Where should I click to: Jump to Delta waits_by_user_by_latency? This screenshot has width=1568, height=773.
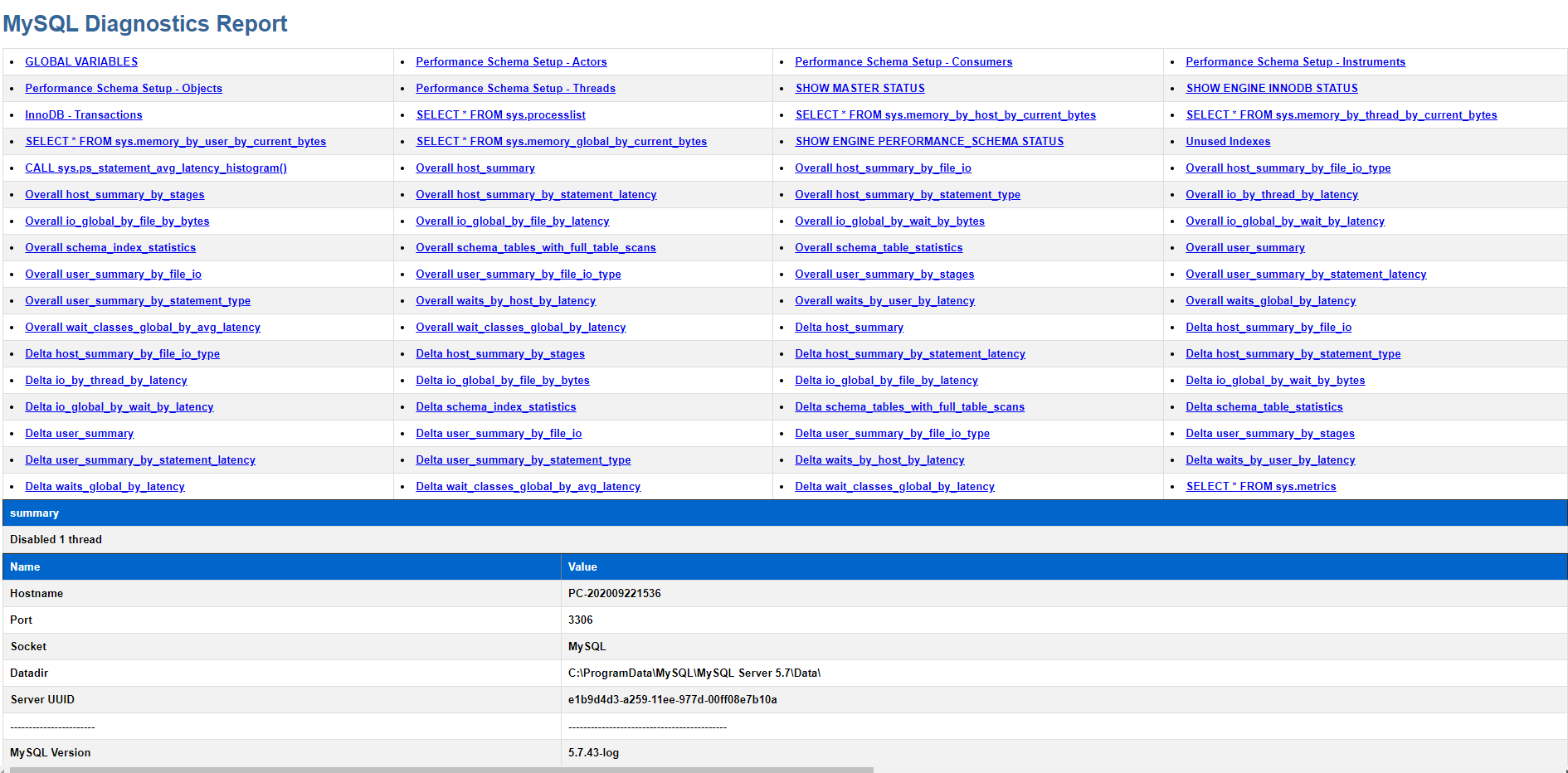click(1270, 460)
